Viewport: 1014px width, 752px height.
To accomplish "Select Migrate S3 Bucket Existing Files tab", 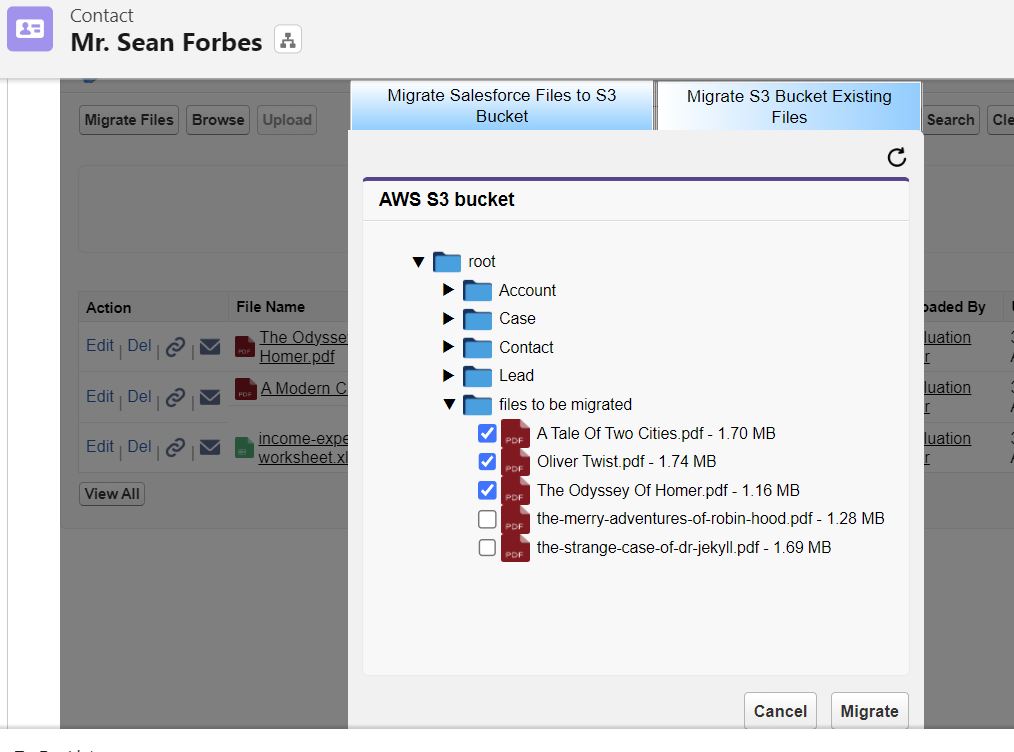I will (789, 106).
